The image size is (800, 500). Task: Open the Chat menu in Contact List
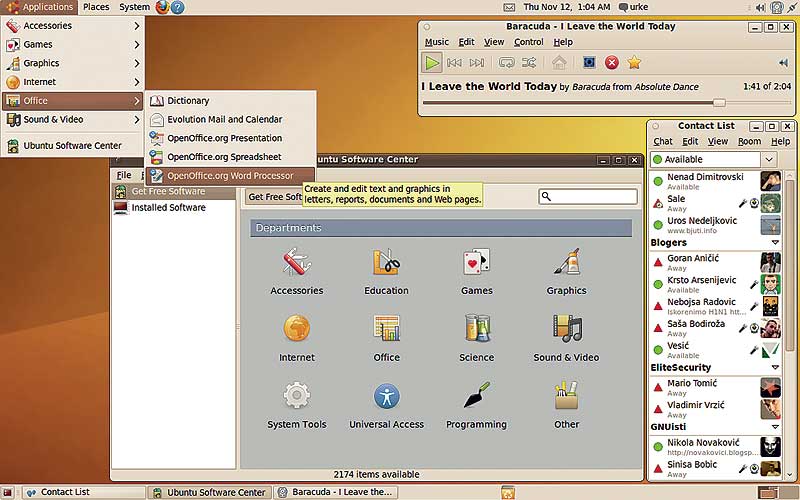[x=663, y=141]
